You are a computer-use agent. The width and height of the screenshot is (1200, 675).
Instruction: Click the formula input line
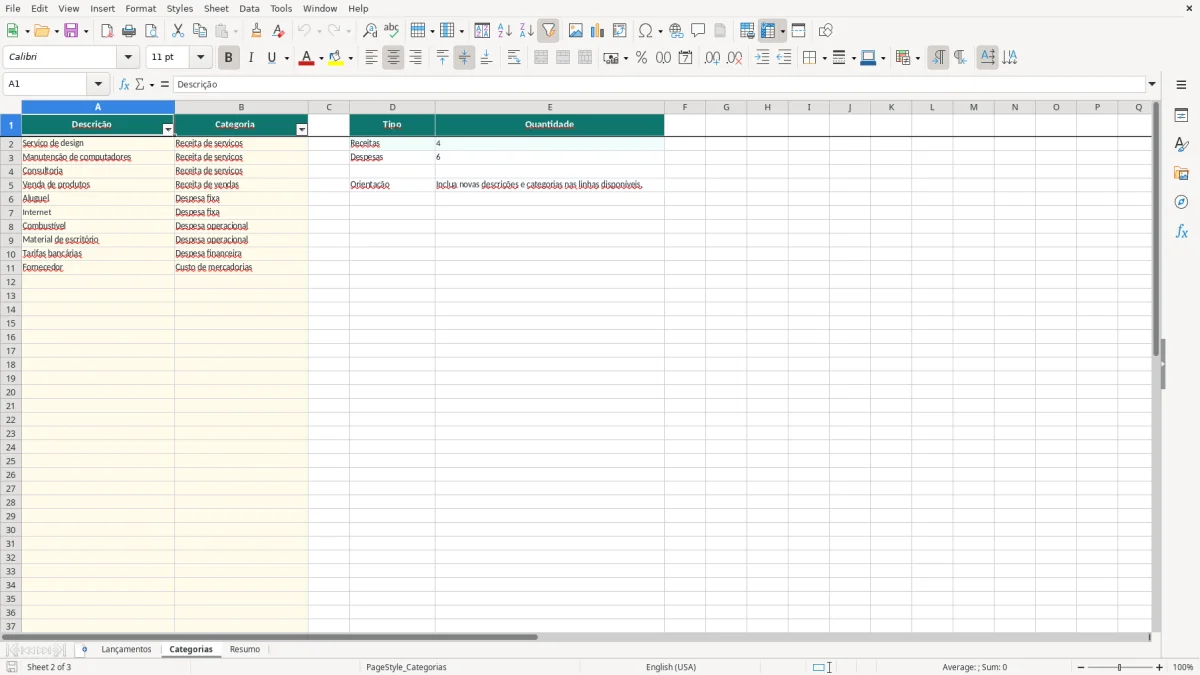660,85
